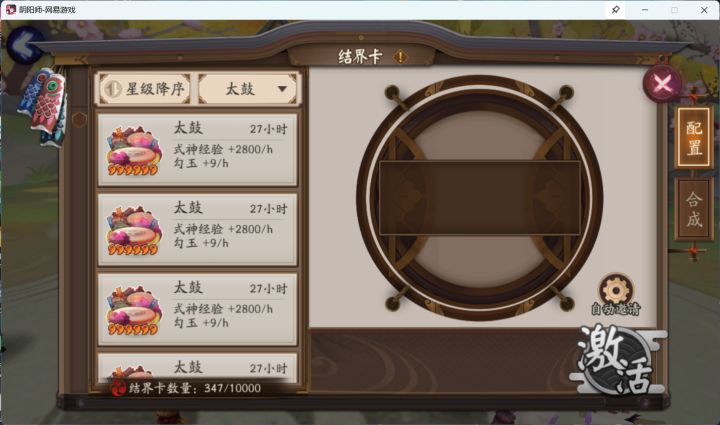Open the 太鼓 card type dropdown

click(x=249, y=89)
